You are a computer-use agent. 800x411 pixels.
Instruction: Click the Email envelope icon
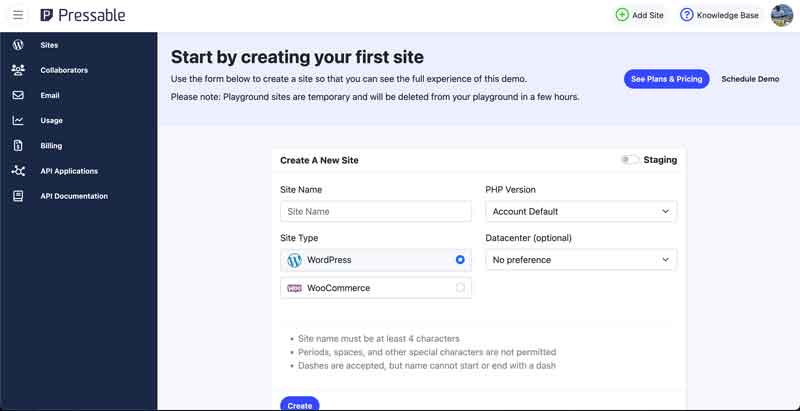coord(18,95)
